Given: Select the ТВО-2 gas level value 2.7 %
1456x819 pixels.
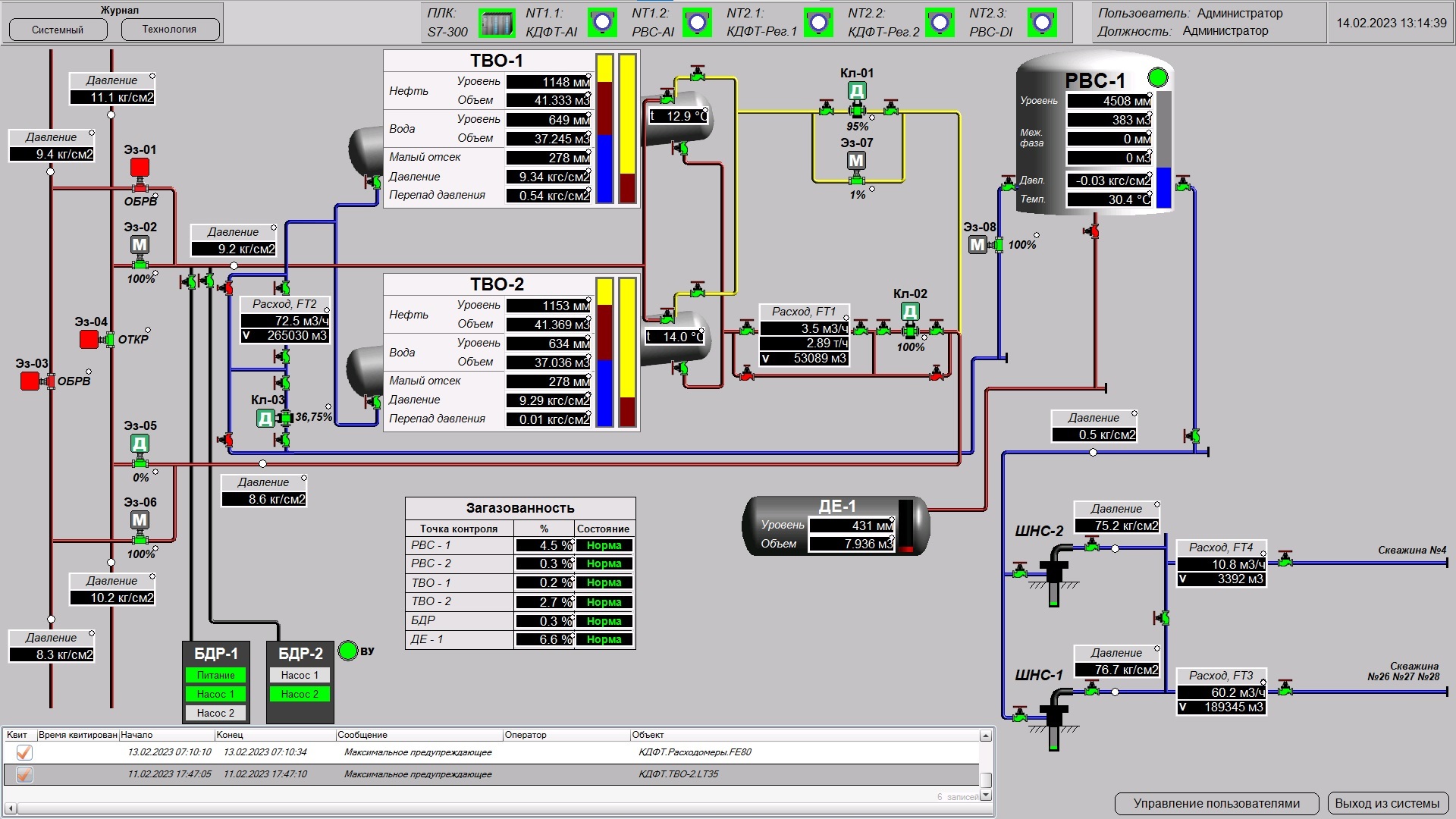Looking at the screenshot, I should coord(544,602).
